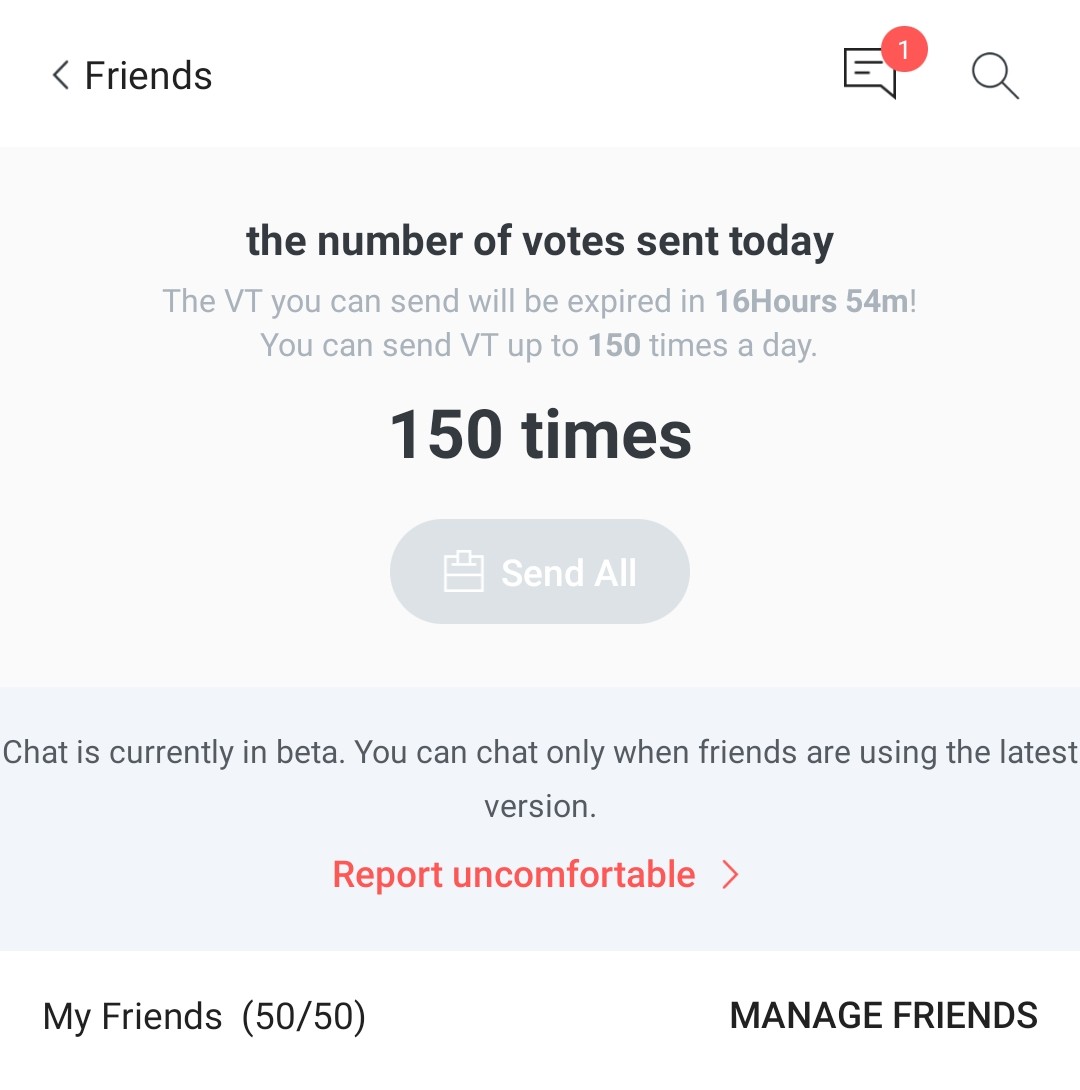This screenshot has width=1080, height=1090.
Task: Expand the chevron next to Report uncomfortable
Action: [x=730, y=875]
